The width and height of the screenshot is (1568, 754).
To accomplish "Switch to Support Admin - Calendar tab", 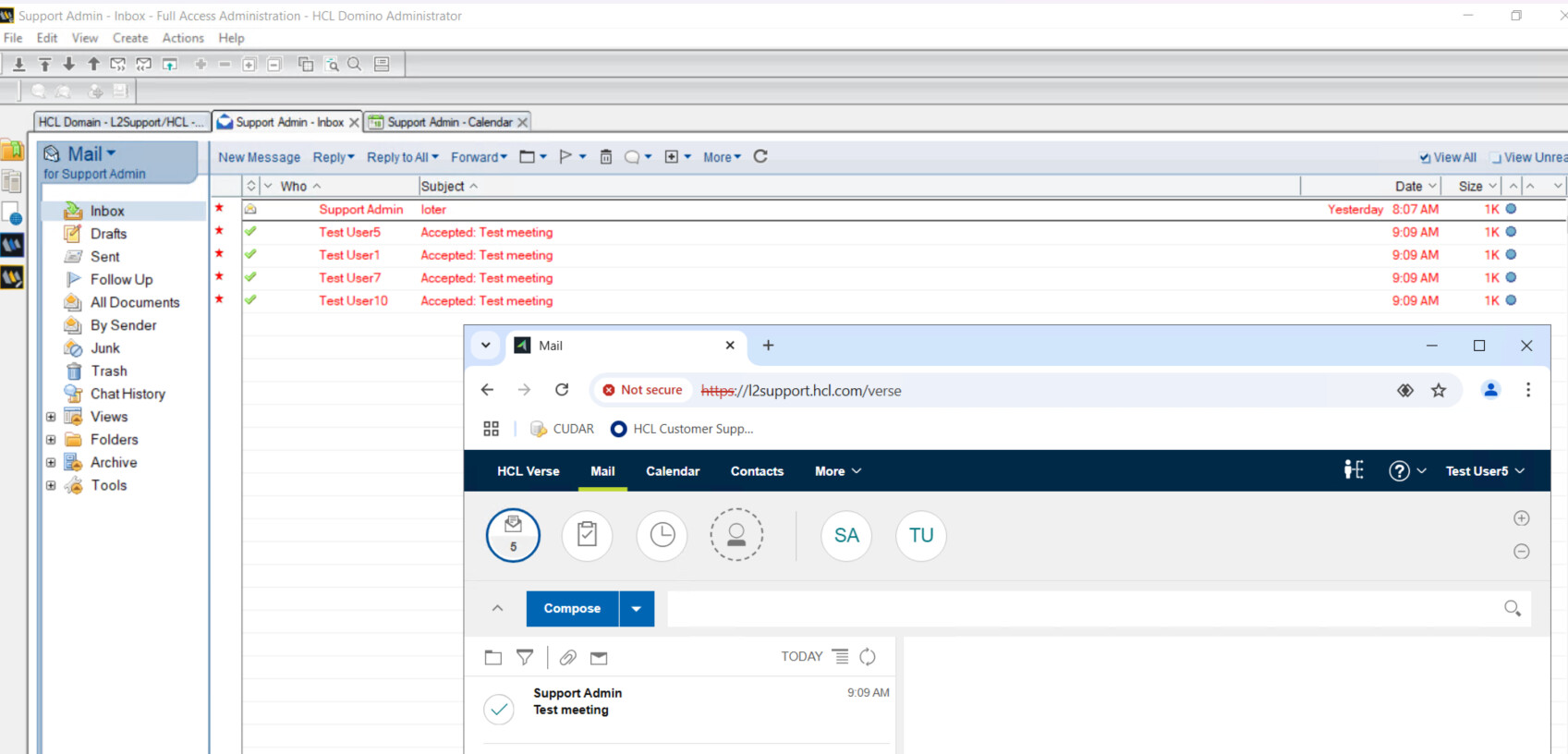I will [x=449, y=122].
